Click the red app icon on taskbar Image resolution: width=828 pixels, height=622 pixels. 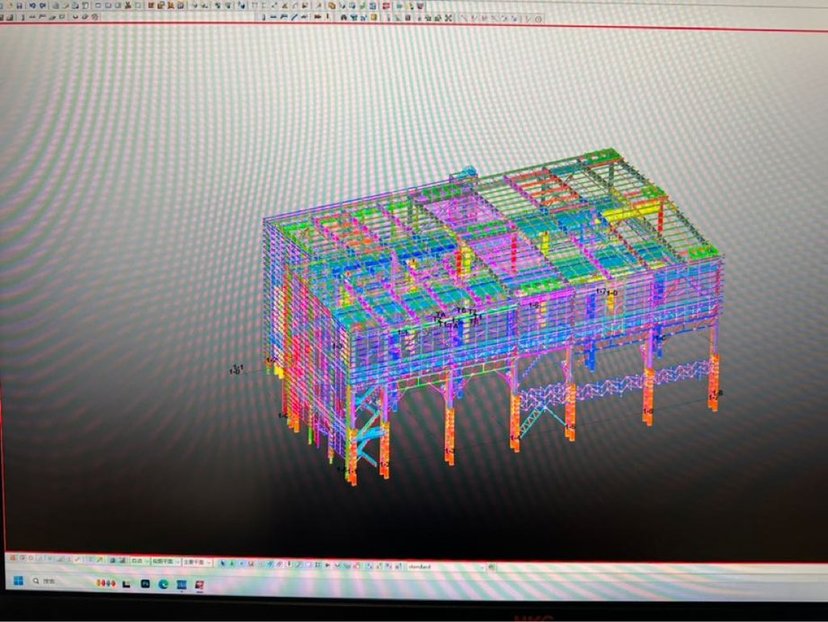click(200, 583)
